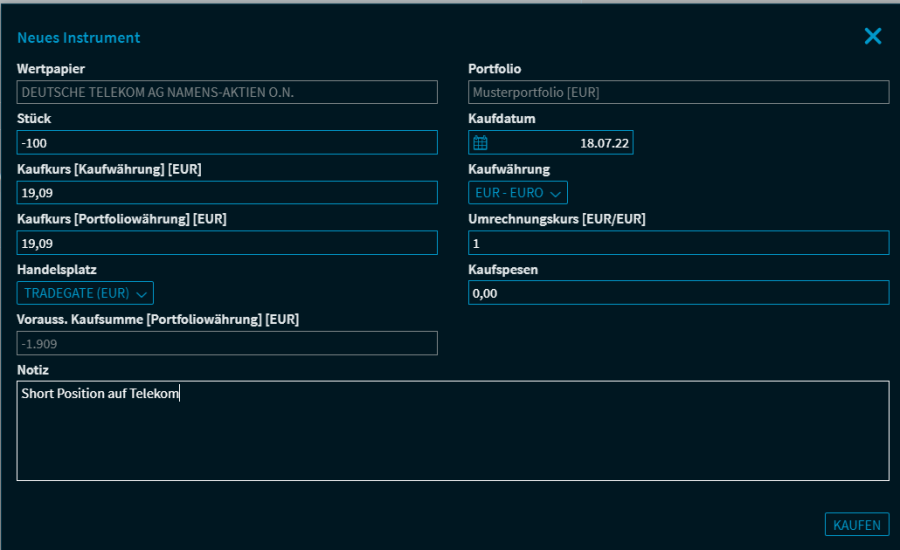Click into the Stück quantity field
The image size is (900, 550).
(227, 143)
